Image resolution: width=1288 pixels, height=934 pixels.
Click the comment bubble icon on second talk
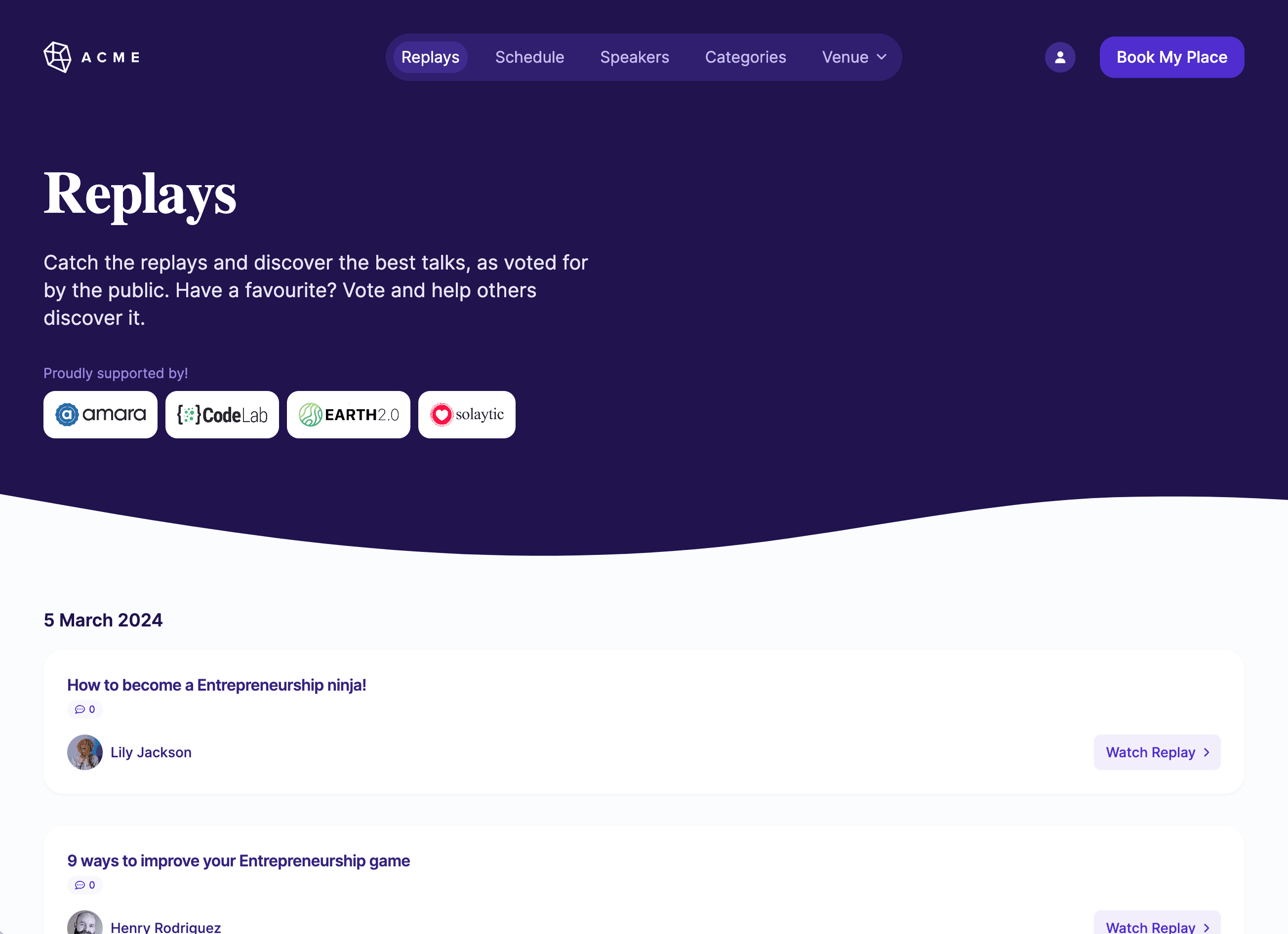pos(80,885)
